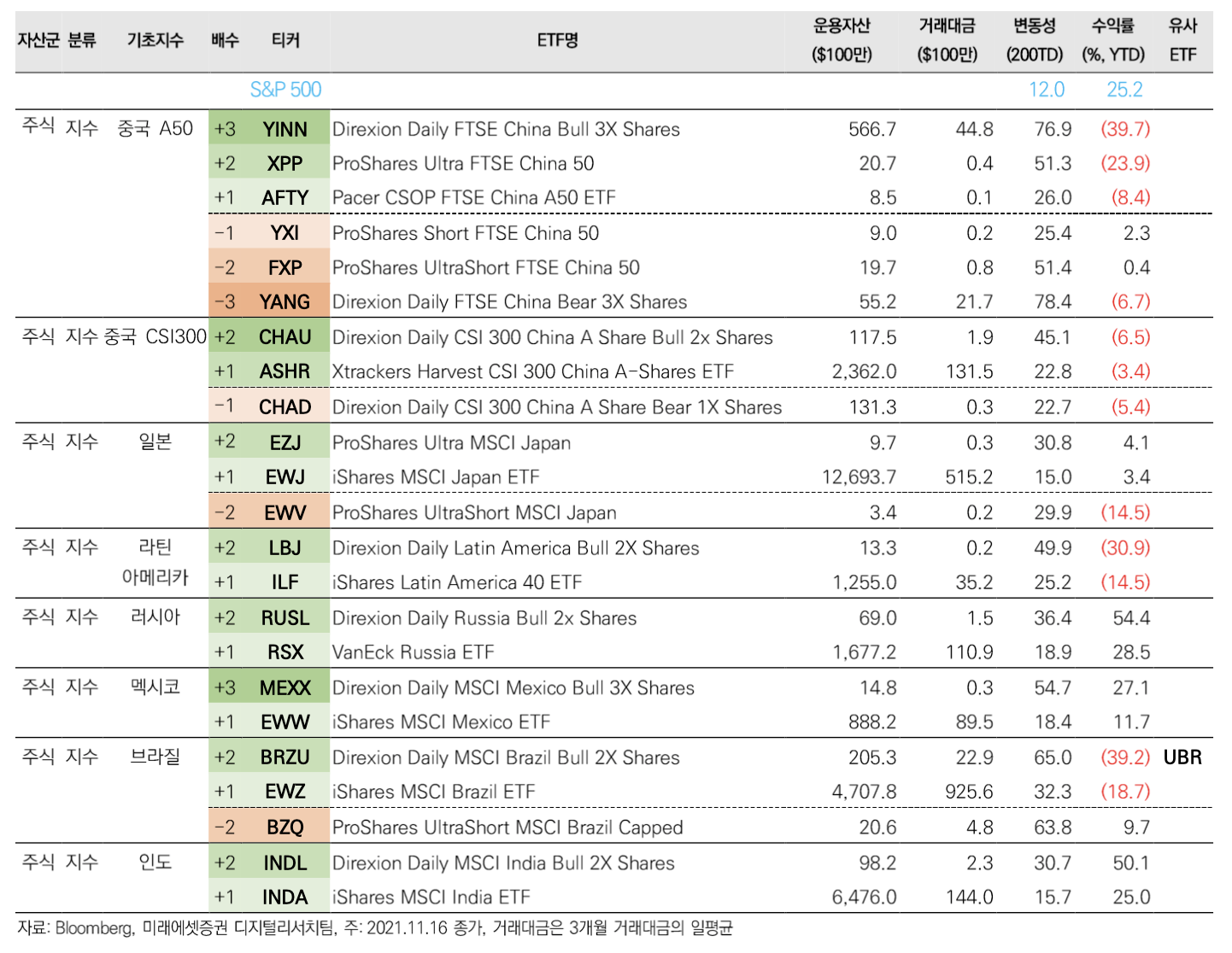1232x953 pixels.
Task: Select 'Xtrackers Harvest CSI 300 China A-Shares ETF'
Action: tap(533, 371)
